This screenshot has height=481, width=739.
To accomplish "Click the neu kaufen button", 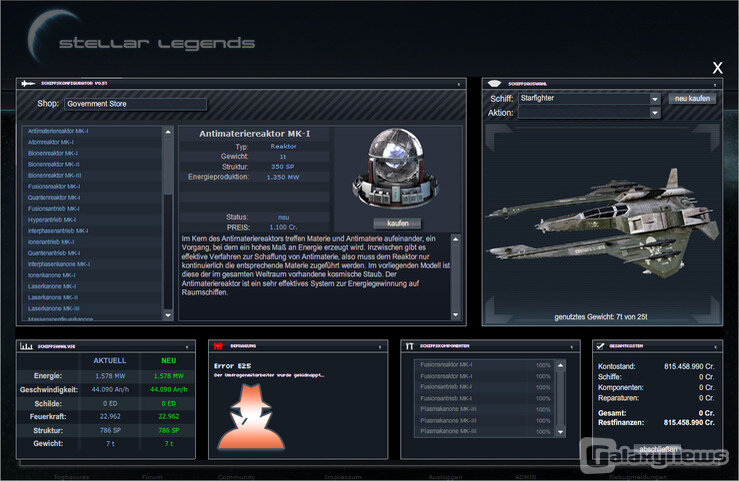I will pos(692,98).
